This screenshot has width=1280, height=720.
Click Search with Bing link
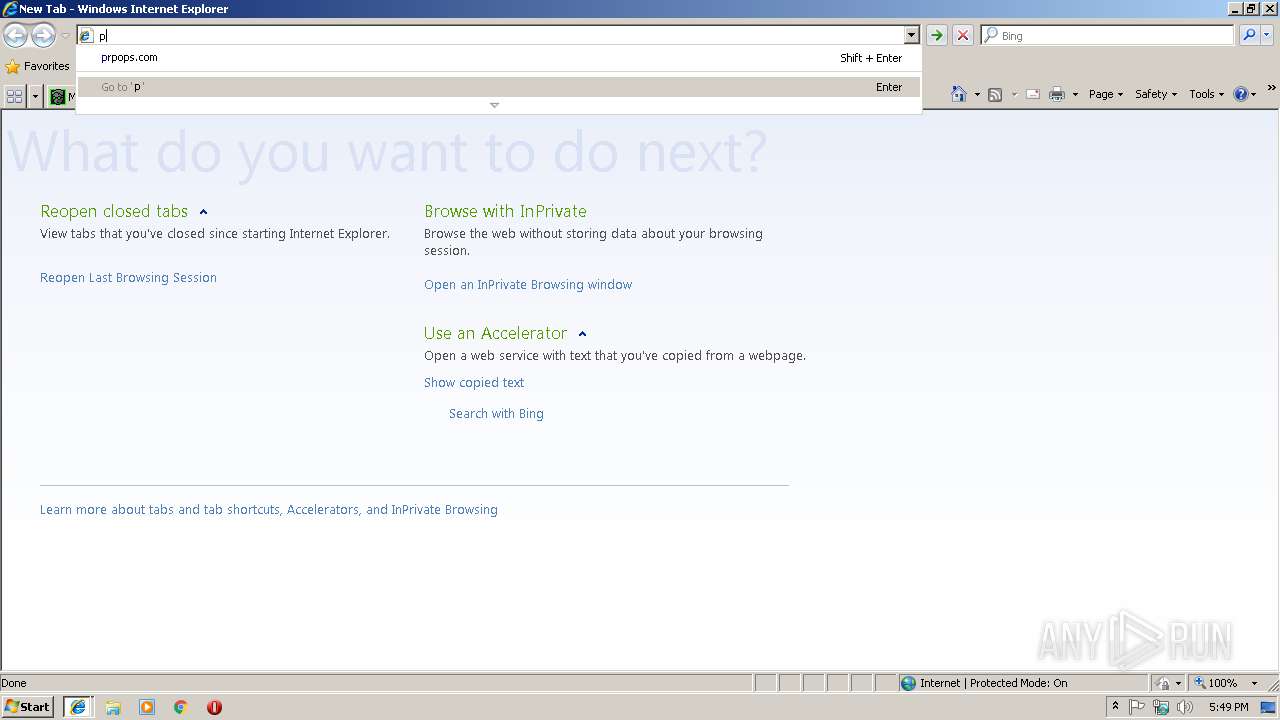pos(496,414)
